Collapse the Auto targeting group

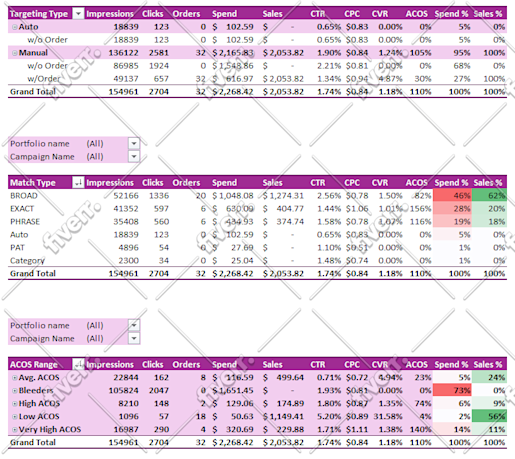[x=15, y=27]
